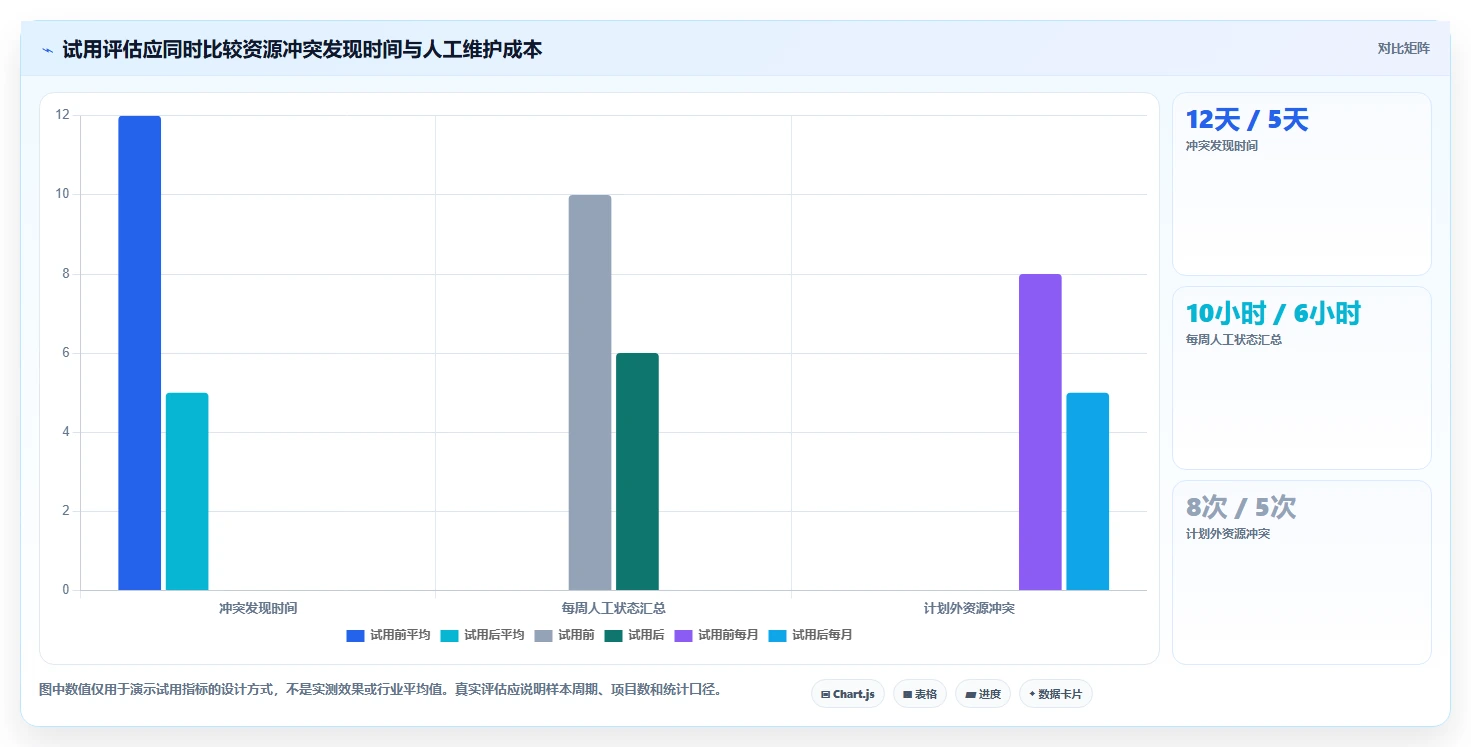The height and width of the screenshot is (747, 1471).
Task: Click the 计划外资源冲突 x-axis label
Action: coord(969,608)
